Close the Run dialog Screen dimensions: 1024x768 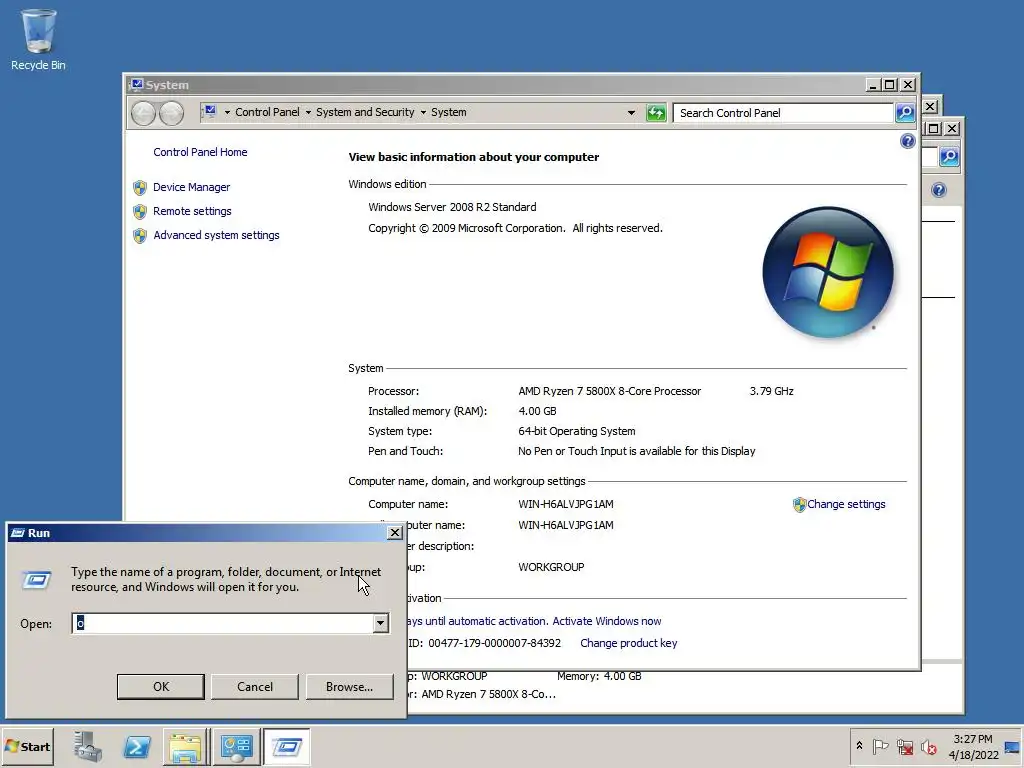(x=394, y=533)
